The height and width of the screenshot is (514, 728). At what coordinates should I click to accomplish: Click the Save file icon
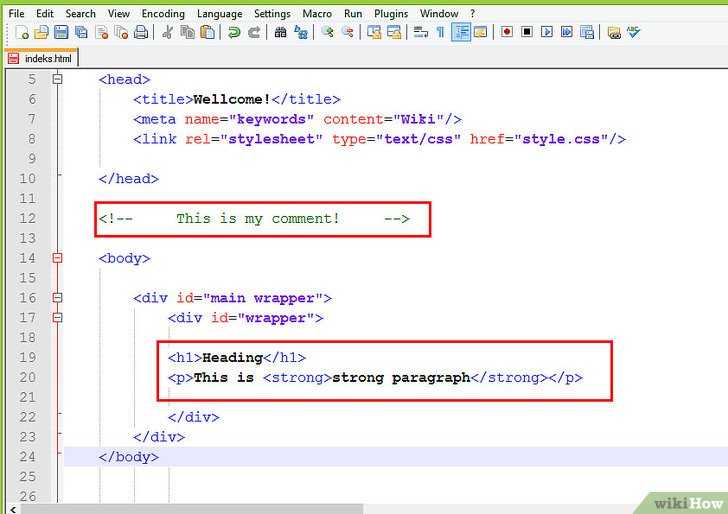61,32
